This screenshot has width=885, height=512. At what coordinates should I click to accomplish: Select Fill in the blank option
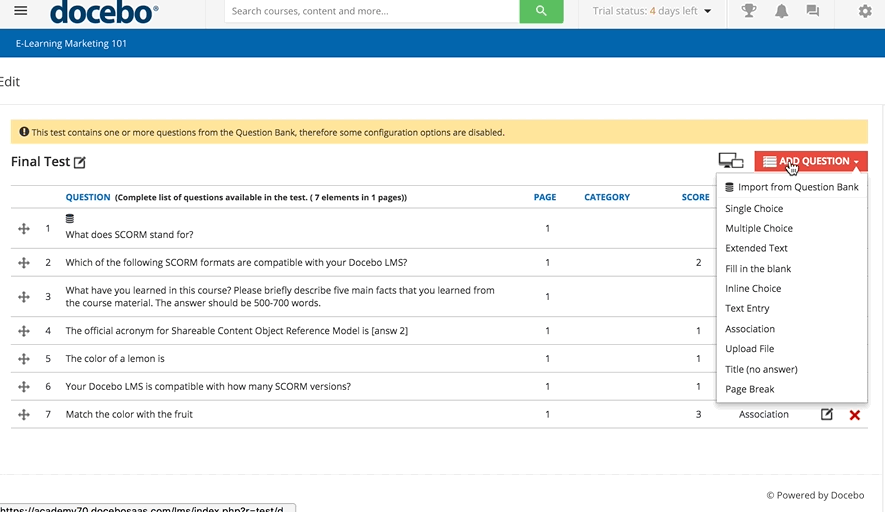(x=758, y=269)
